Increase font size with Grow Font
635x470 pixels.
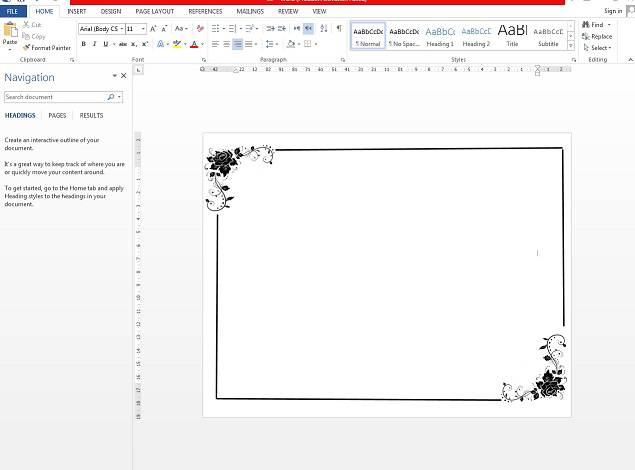(153, 29)
